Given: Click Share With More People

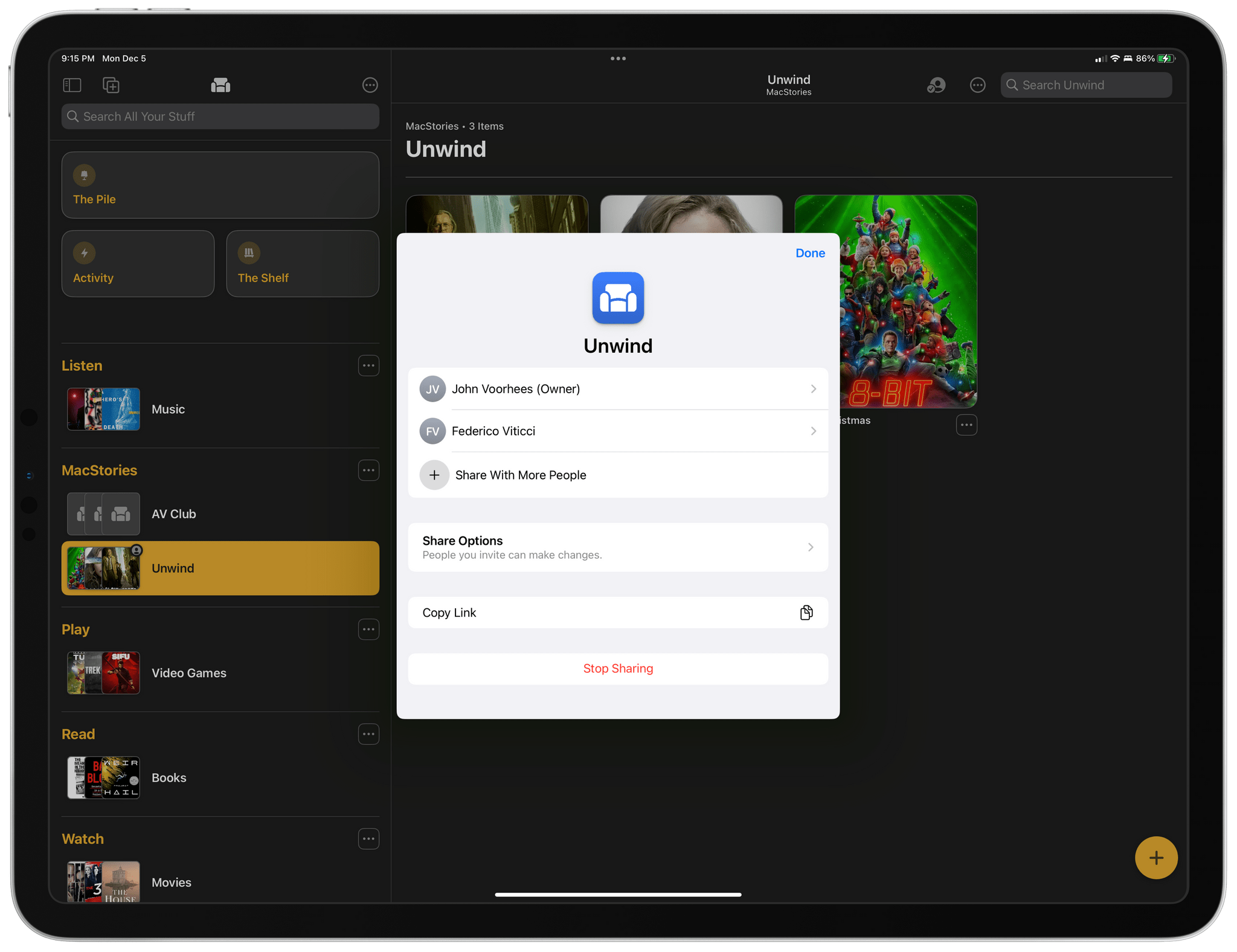Looking at the screenshot, I should (x=618, y=475).
